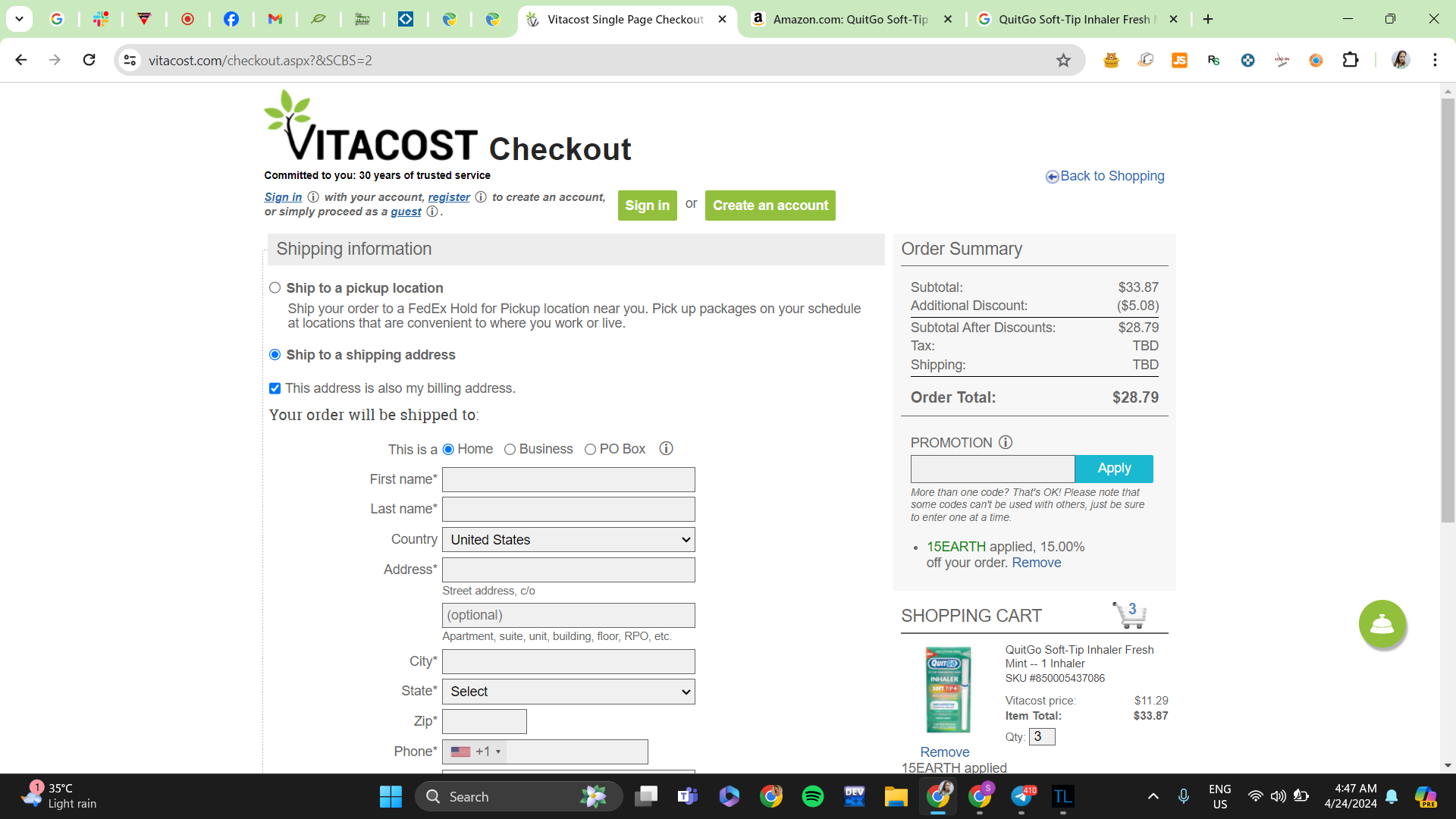Open Microsoft Teams from the taskbar

click(x=687, y=796)
